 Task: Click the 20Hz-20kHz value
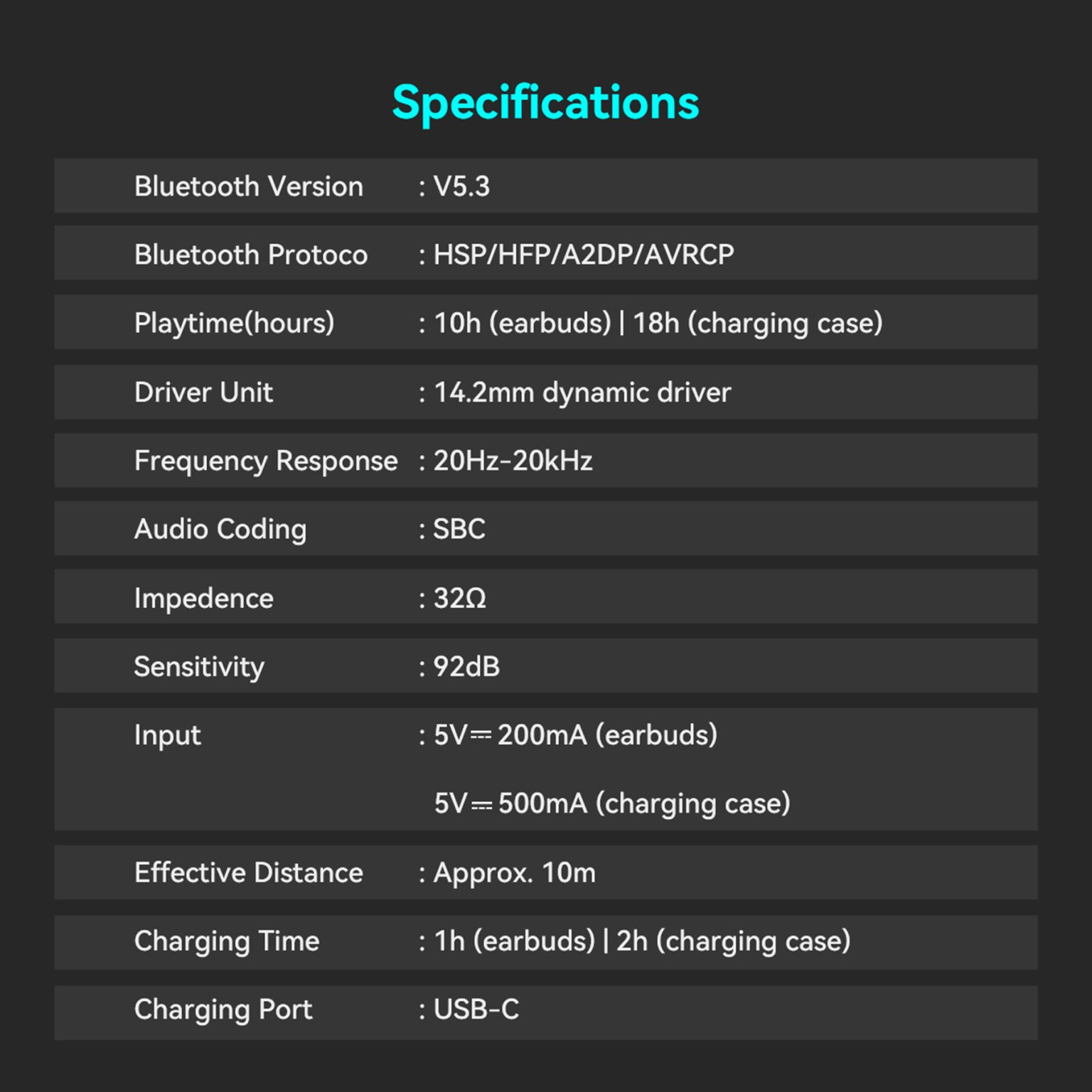[x=513, y=461]
